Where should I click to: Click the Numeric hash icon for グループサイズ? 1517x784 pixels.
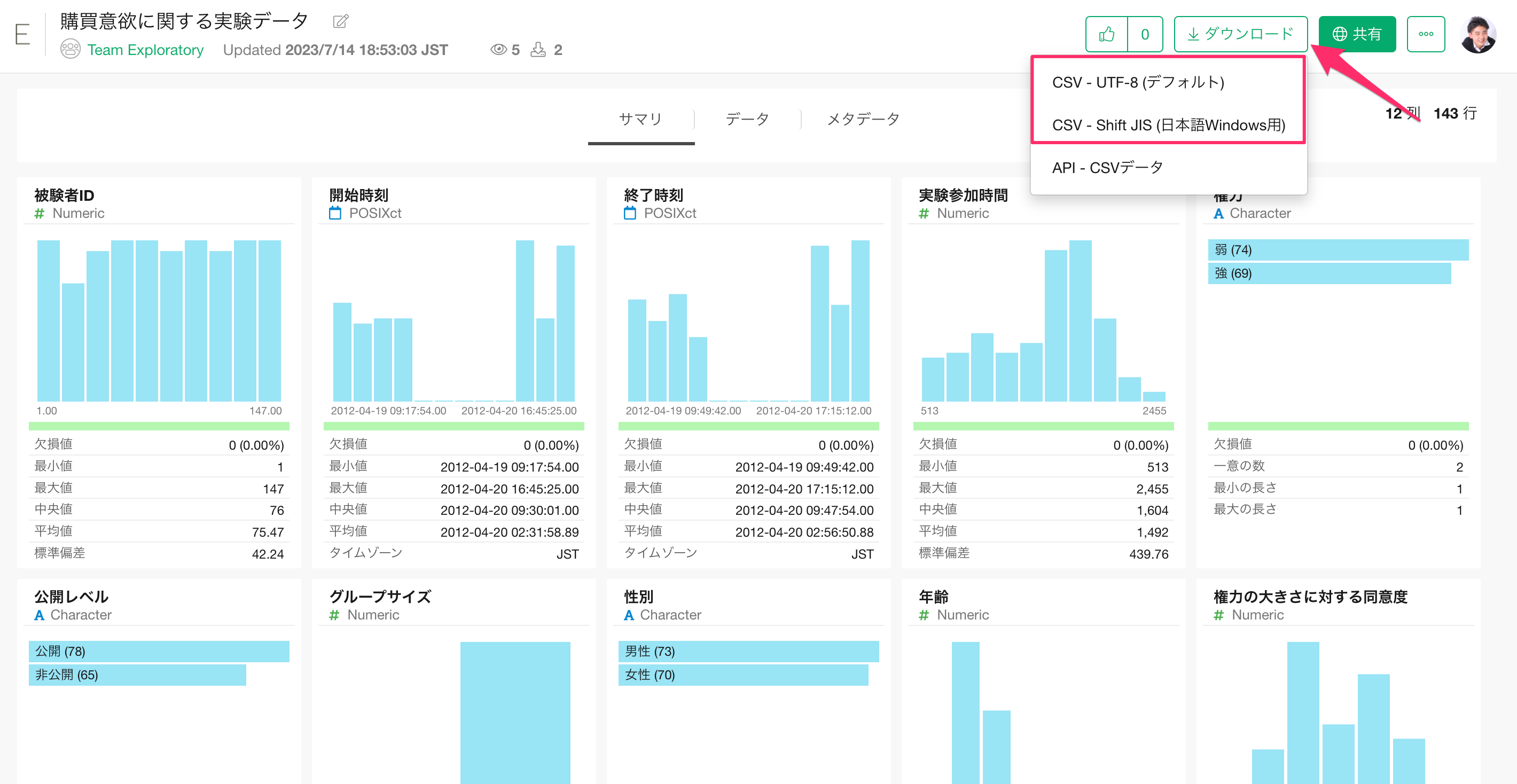point(334,615)
